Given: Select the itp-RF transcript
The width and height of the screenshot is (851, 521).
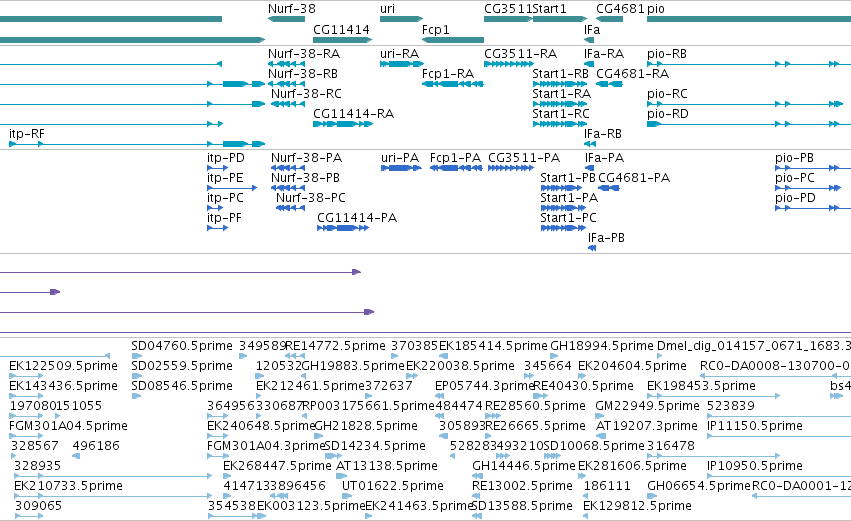Looking at the screenshot, I should click(x=137, y=144).
